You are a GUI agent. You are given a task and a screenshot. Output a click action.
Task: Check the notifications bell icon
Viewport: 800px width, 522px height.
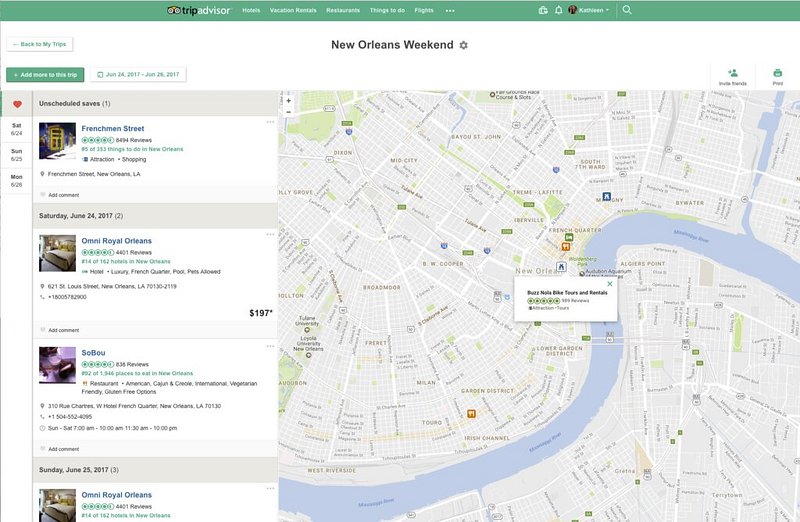(558, 10)
